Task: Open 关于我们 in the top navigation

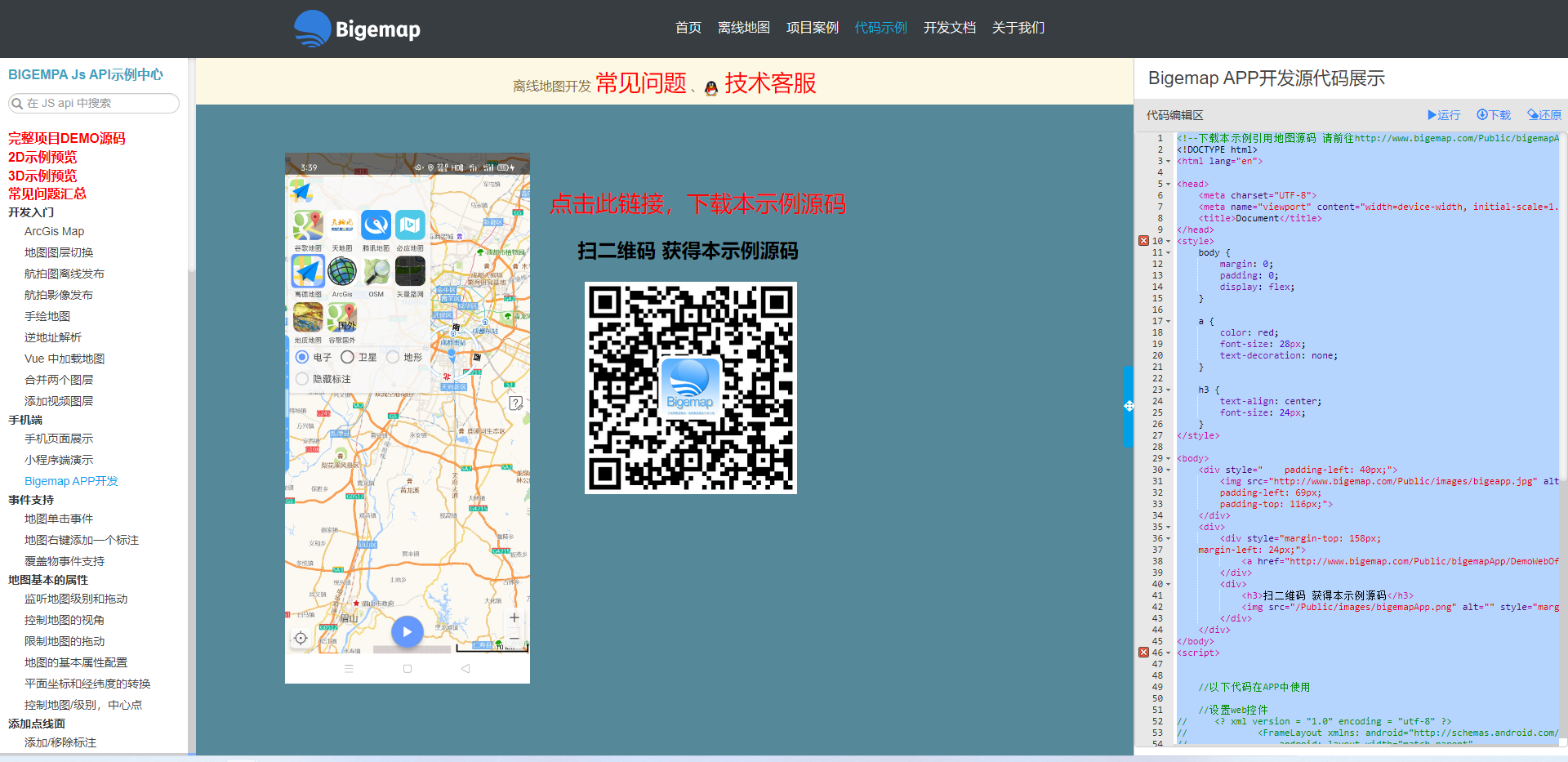Action: (1018, 28)
